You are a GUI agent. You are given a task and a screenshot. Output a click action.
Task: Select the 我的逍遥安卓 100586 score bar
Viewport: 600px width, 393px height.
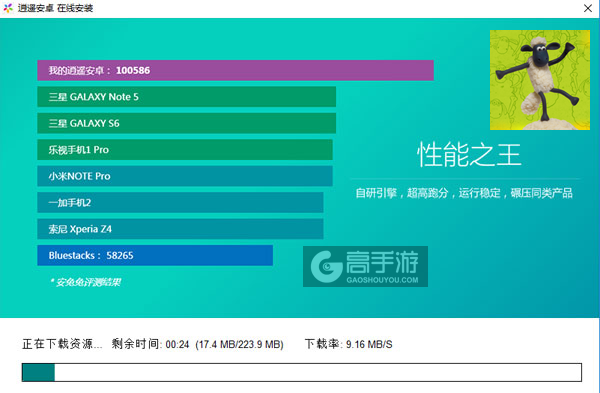point(235,70)
